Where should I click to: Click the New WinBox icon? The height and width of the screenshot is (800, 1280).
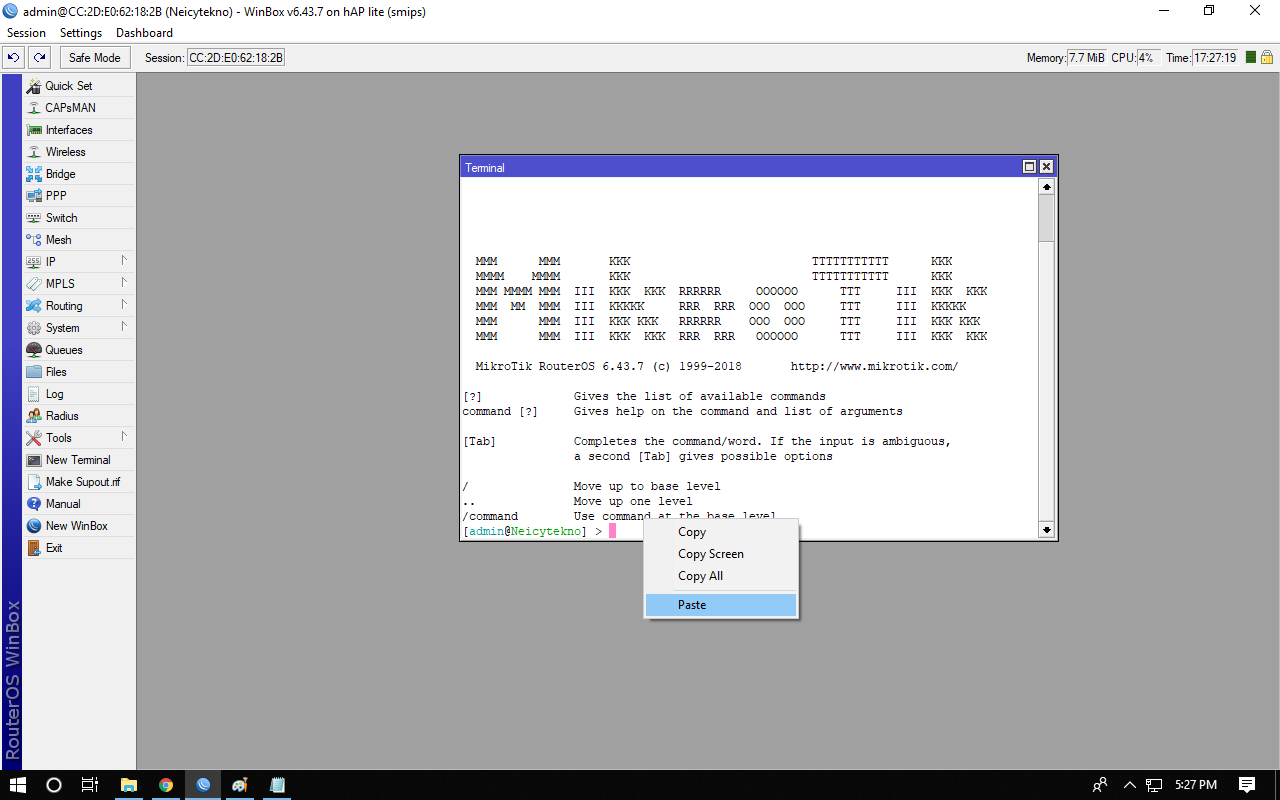(34, 526)
